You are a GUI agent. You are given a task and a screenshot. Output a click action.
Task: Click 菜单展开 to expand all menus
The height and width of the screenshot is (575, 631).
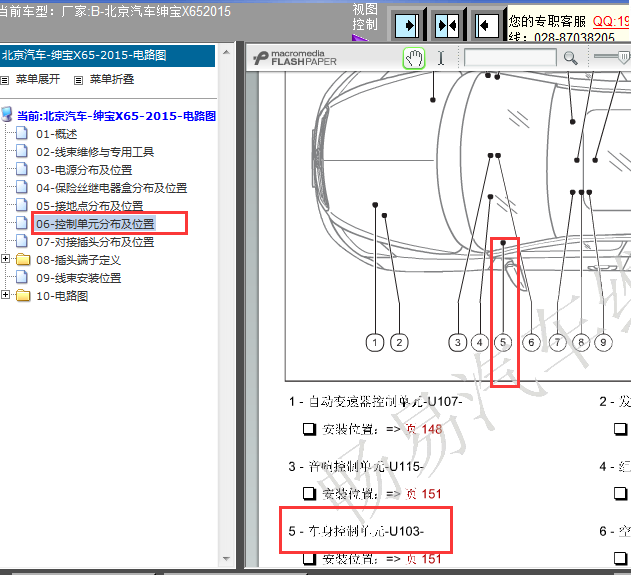point(38,79)
